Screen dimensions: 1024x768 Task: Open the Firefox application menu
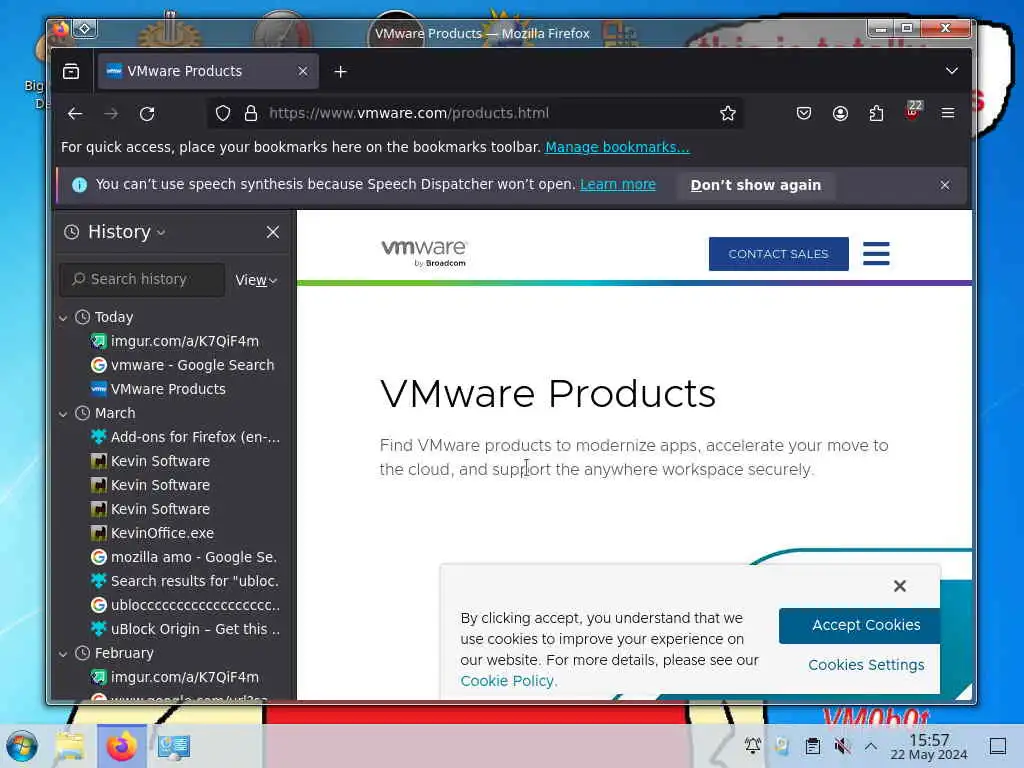tap(948, 114)
